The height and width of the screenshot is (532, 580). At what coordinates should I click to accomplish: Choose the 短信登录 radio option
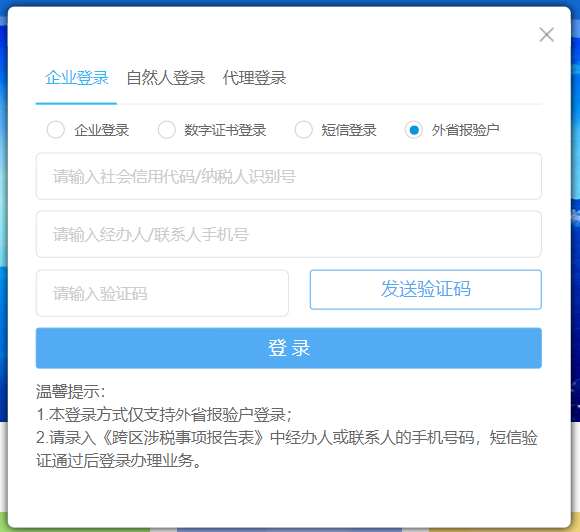[x=304, y=130]
